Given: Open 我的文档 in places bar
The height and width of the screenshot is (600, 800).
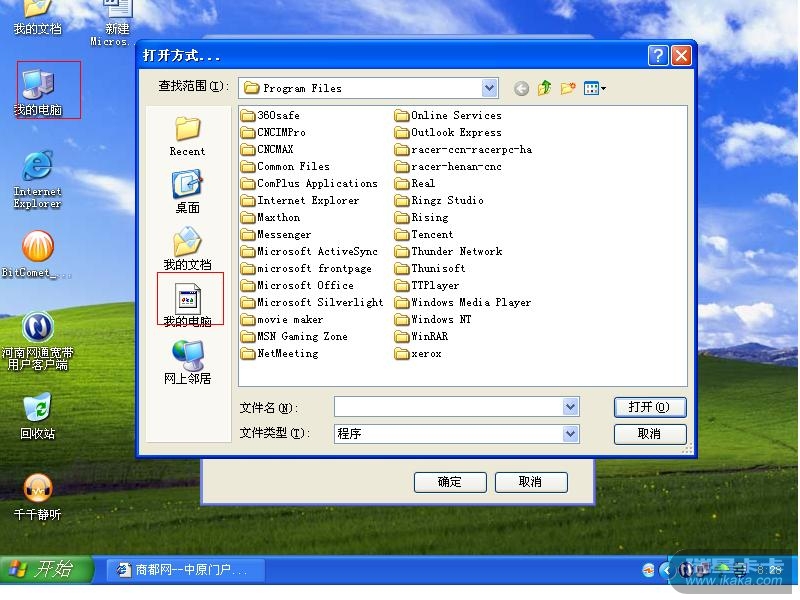Looking at the screenshot, I should 187,248.
